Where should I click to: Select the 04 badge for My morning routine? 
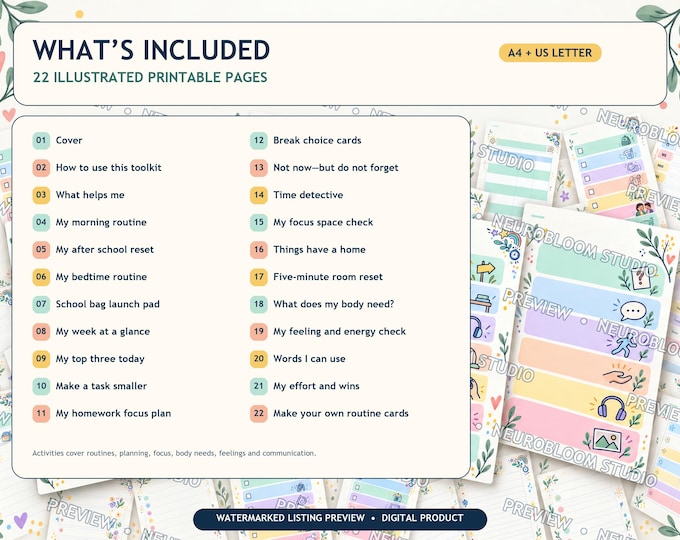41,223
